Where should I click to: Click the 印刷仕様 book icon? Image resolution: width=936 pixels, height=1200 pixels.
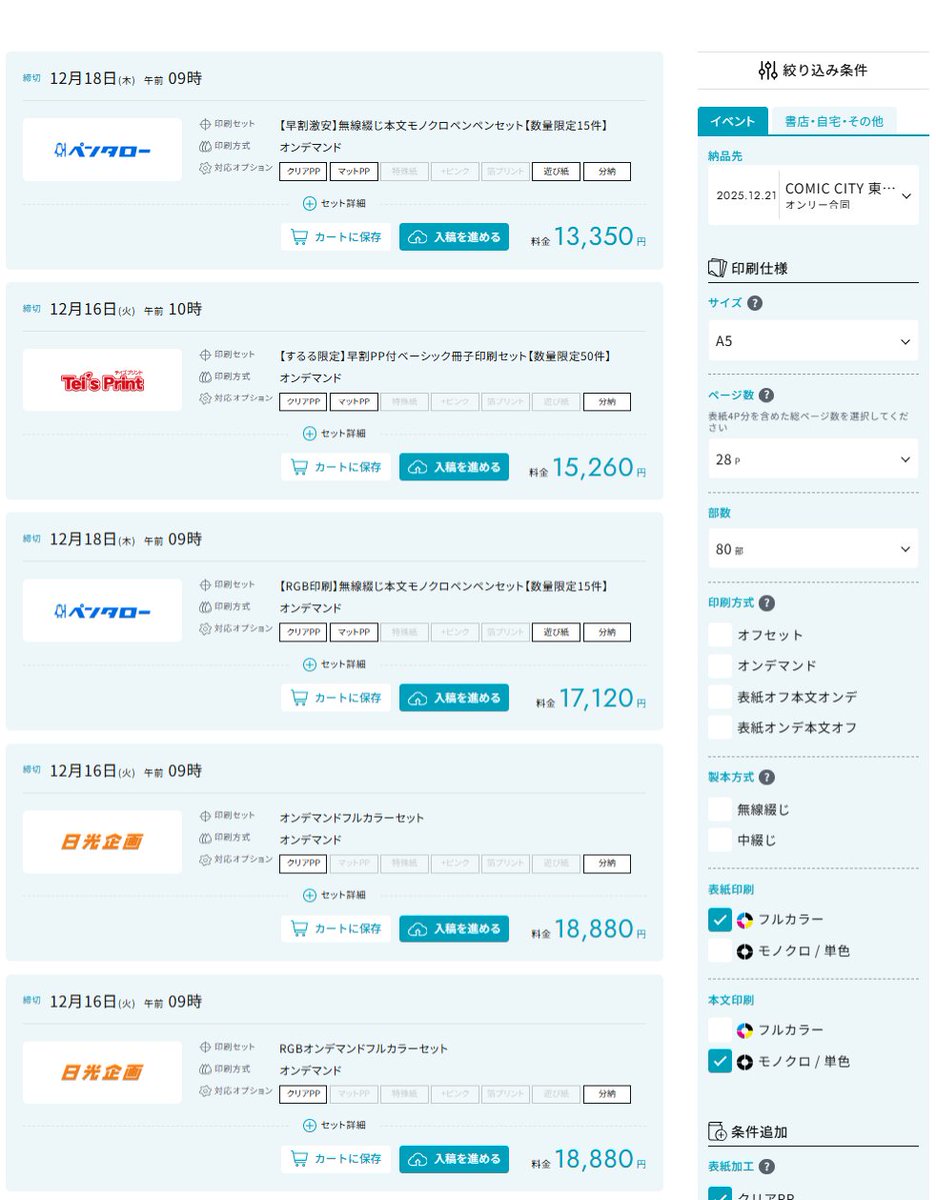[x=716, y=268]
